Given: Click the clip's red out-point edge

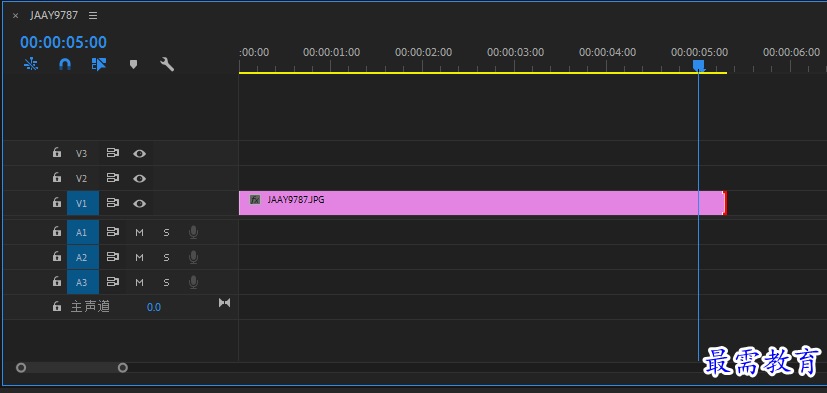Looking at the screenshot, I should [725, 203].
